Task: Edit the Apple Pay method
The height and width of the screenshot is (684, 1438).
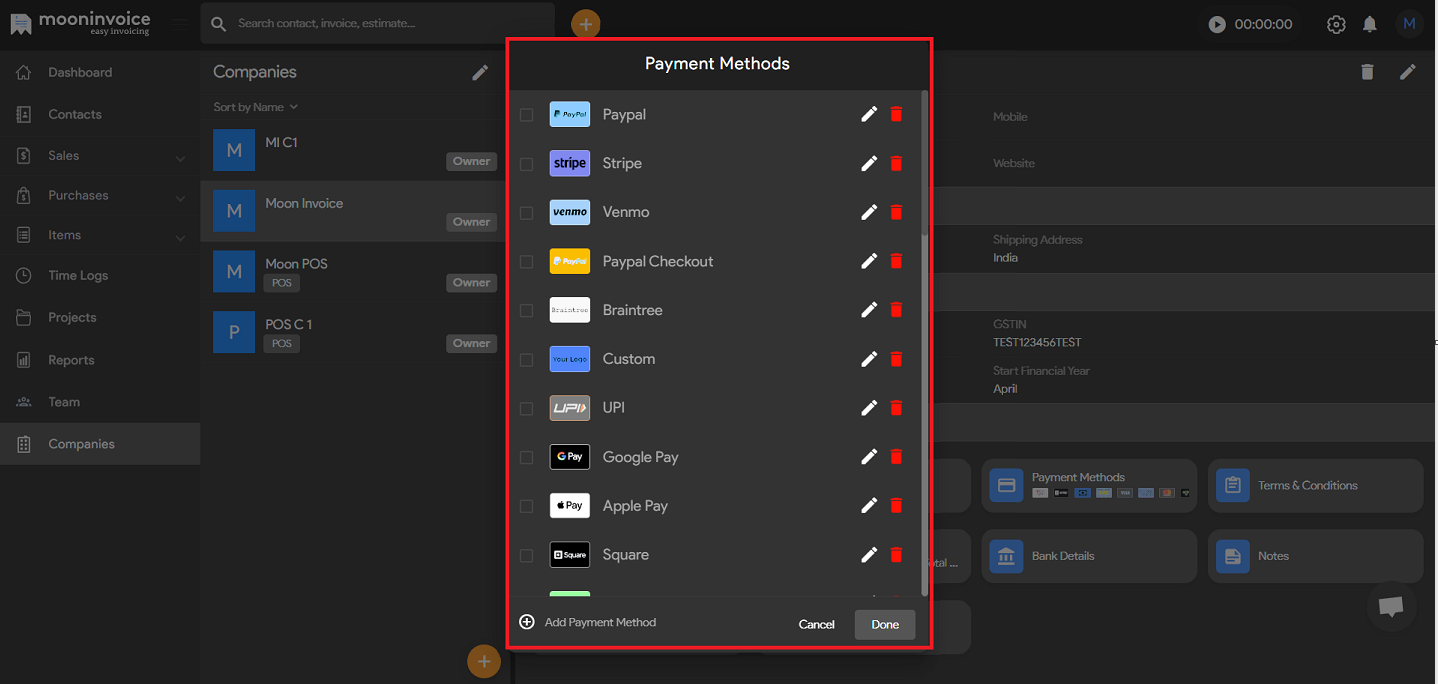Action: click(869, 506)
